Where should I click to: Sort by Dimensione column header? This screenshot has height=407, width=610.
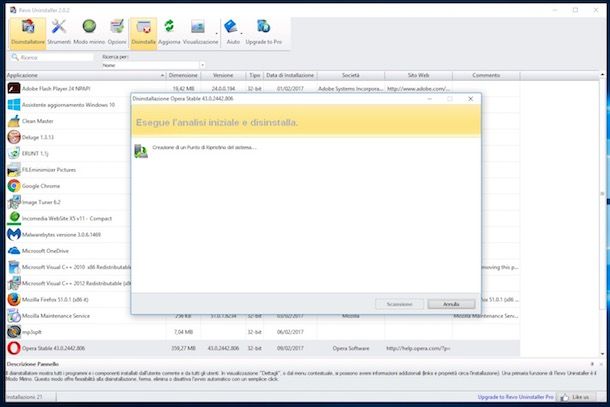coord(183,75)
